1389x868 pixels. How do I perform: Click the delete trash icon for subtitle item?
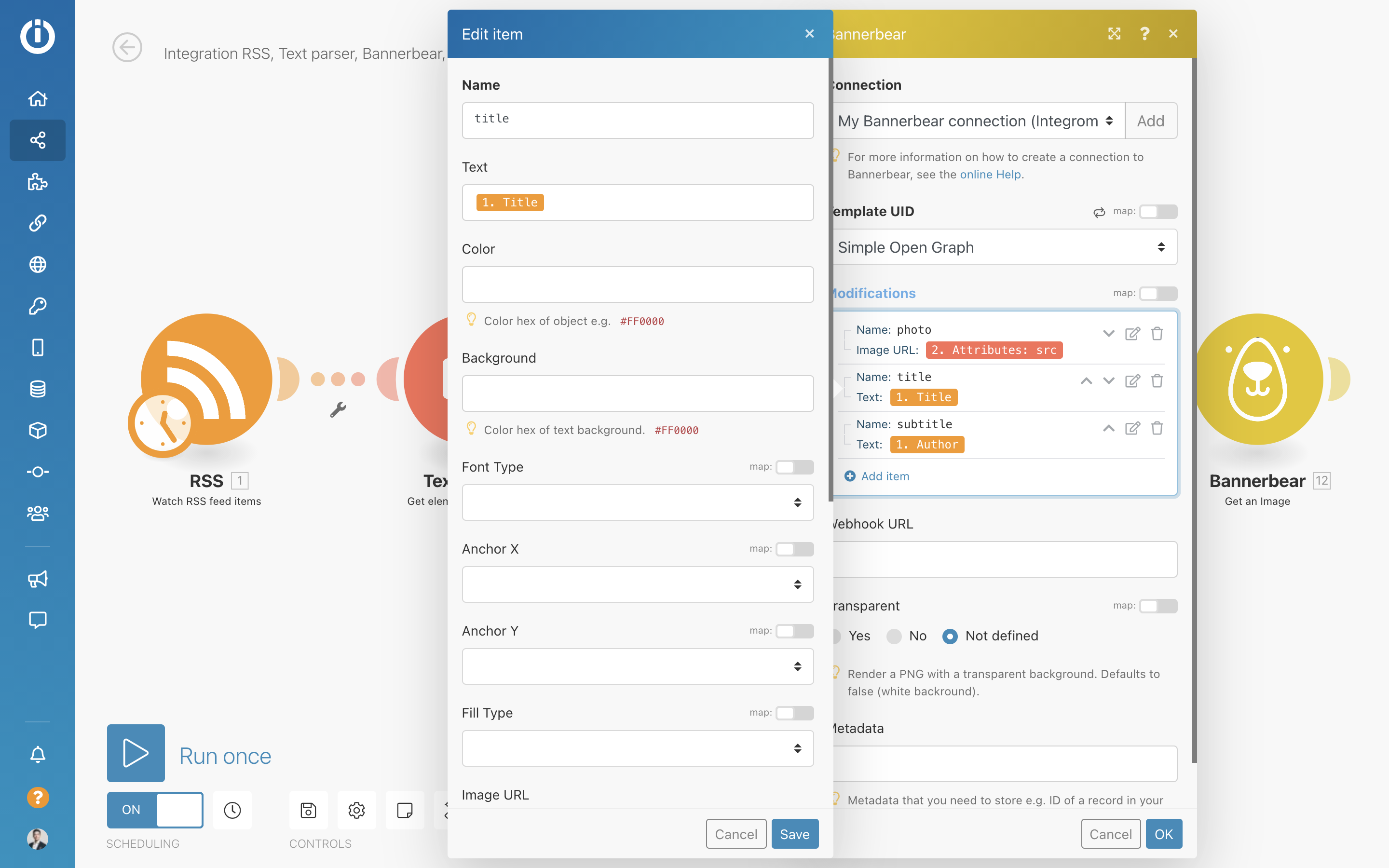coord(1157,428)
